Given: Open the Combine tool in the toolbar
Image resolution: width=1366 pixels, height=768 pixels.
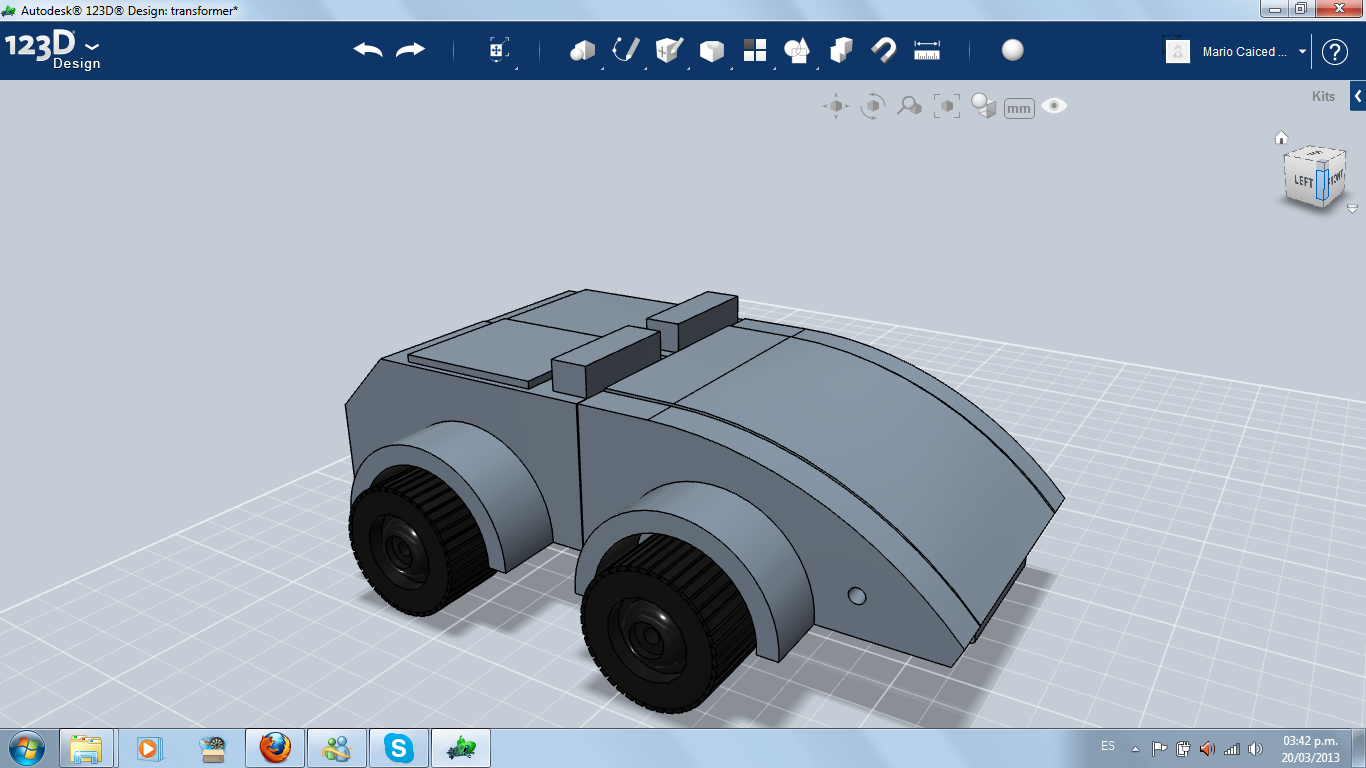Looking at the screenshot, I should [x=842, y=50].
